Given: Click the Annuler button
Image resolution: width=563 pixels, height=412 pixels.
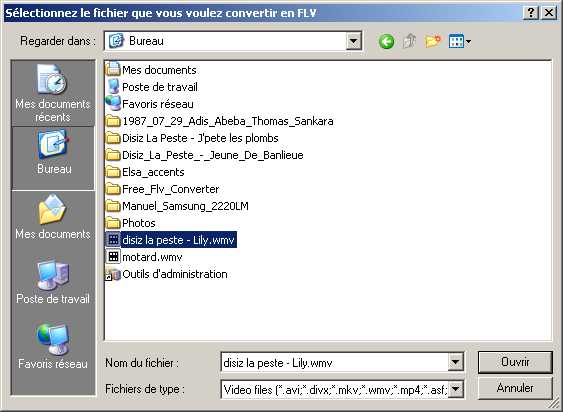Looking at the screenshot, I should click(515, 388).
